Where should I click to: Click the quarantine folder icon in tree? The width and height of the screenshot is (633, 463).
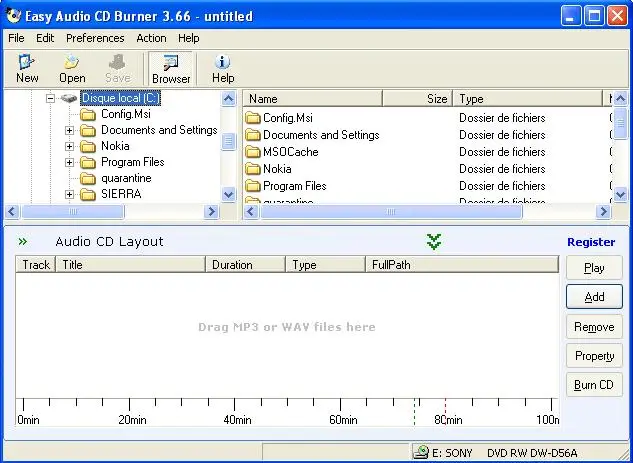click(88, 178)
